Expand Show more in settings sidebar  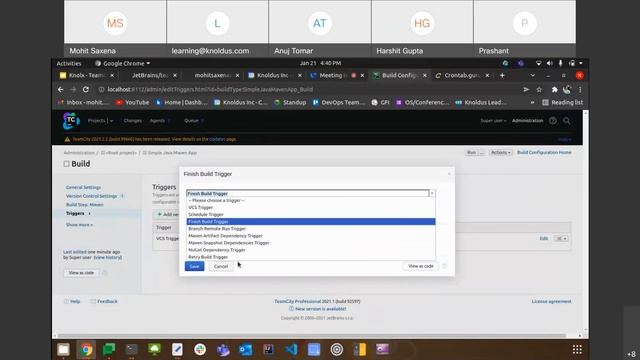(x=79, y=225)
